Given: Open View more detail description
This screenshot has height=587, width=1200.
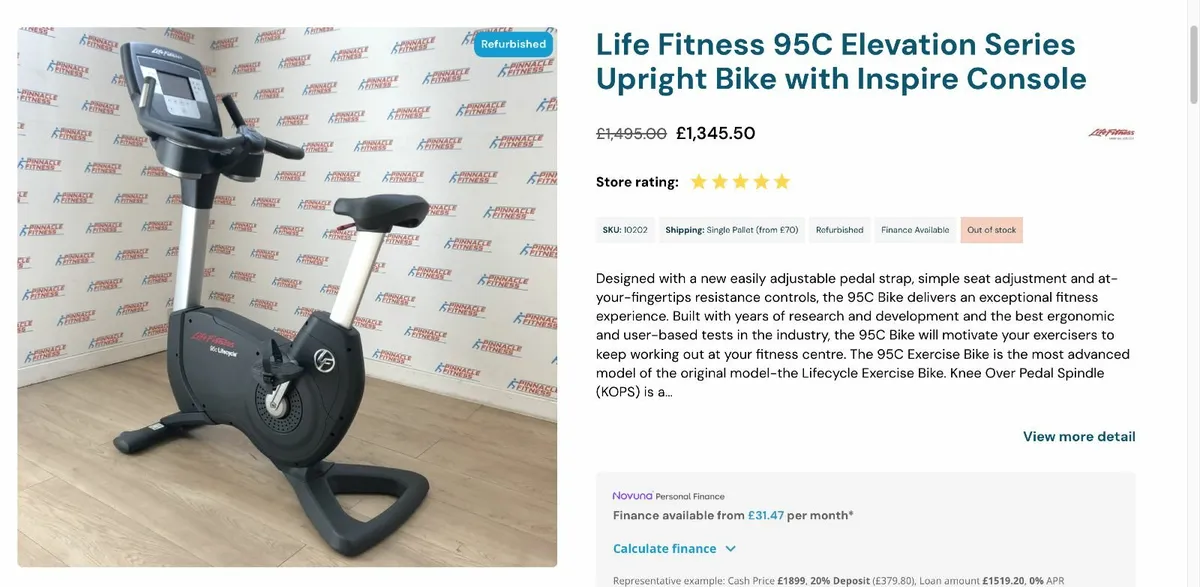Looking at the screenshot, I should click(1079, 436).
